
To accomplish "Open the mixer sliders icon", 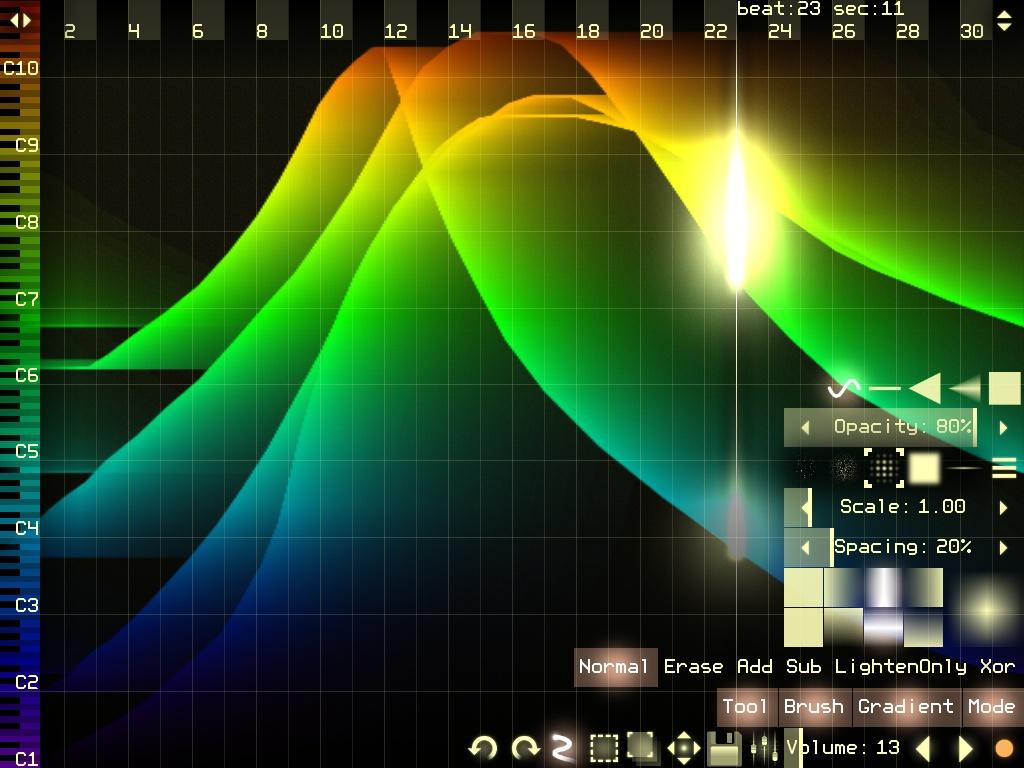I will point(763,748).
